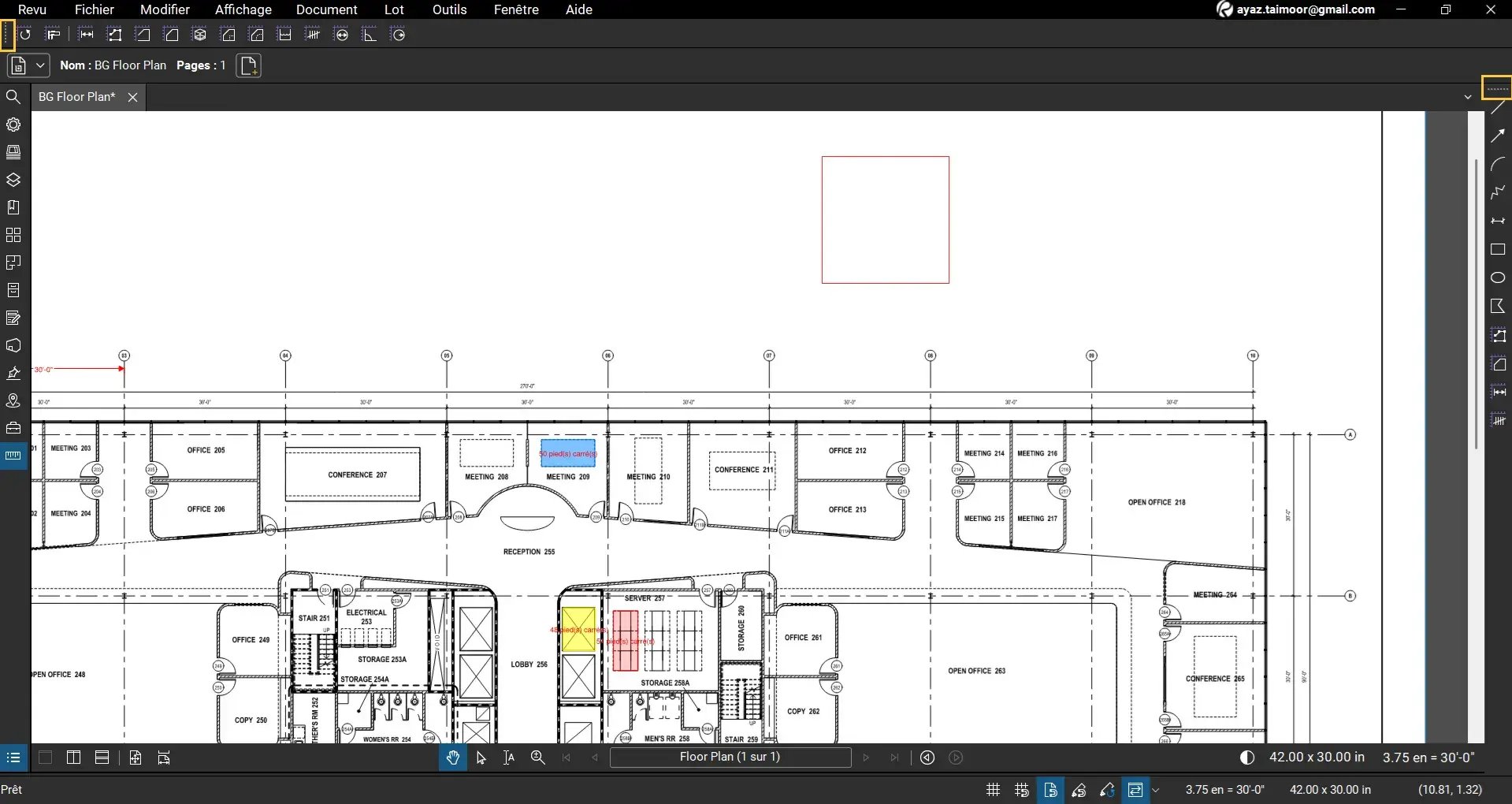Expand the open tabs chevron list
1512x804 pixels.
click(1467, 96)
